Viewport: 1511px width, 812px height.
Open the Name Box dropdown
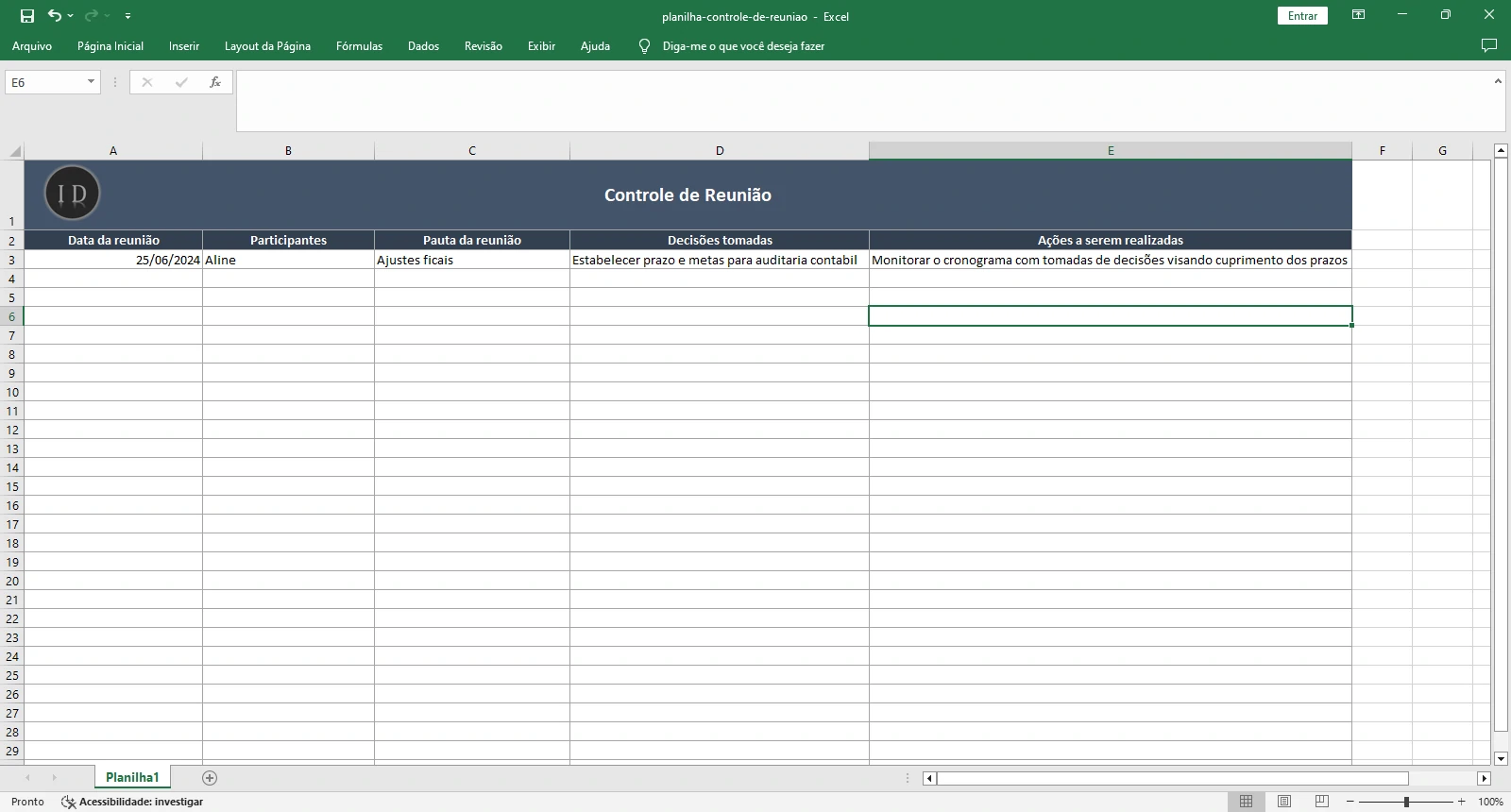tap(91, 82)
